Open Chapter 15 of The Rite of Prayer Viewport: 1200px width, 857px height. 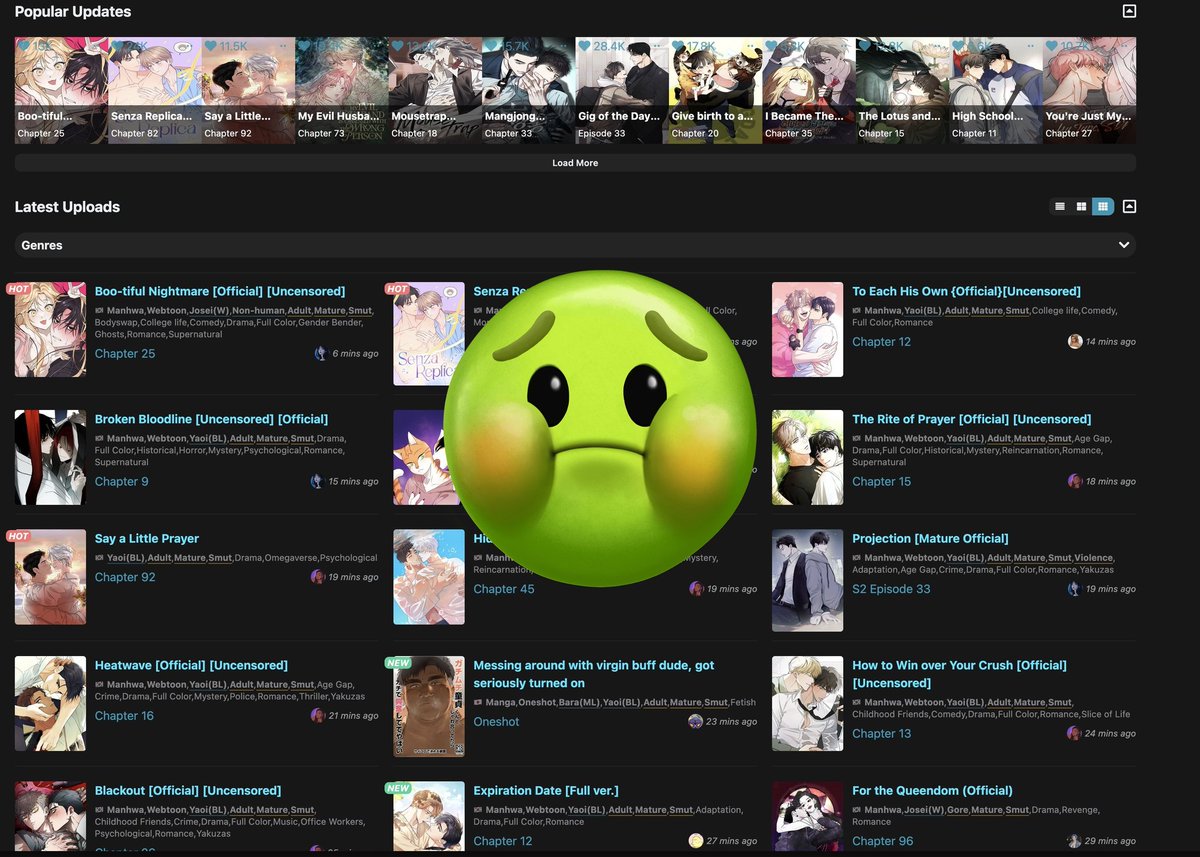[x=881, y=481]
